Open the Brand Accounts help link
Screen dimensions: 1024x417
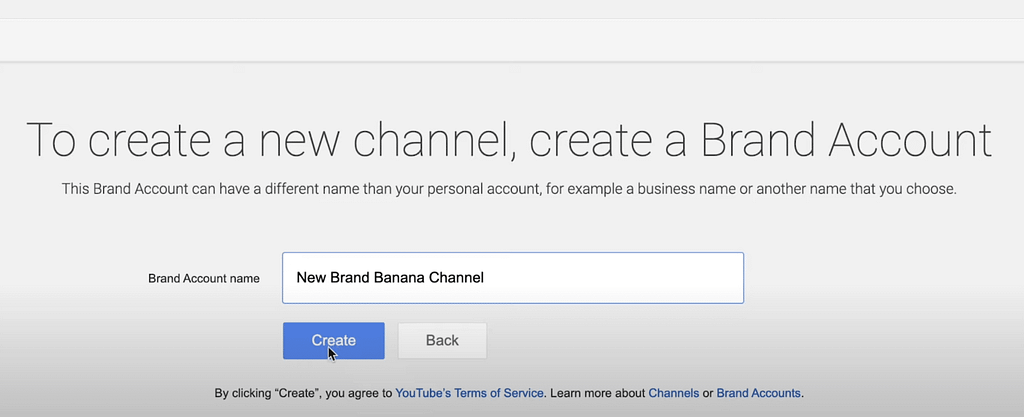point(758,393)
